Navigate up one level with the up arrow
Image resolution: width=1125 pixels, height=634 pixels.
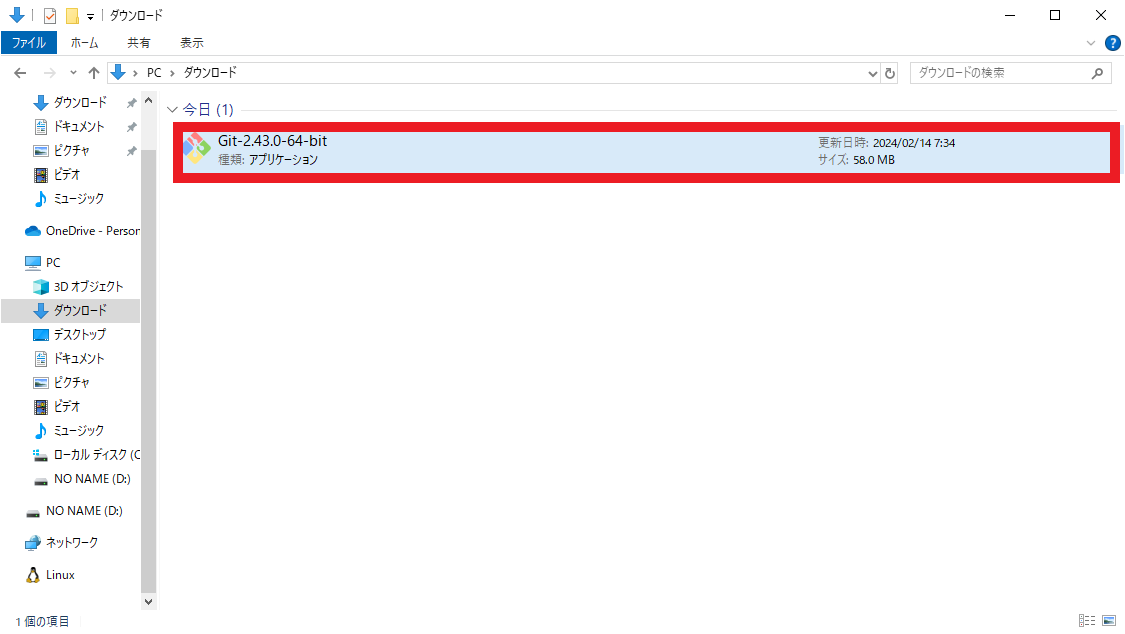point(94,72)
